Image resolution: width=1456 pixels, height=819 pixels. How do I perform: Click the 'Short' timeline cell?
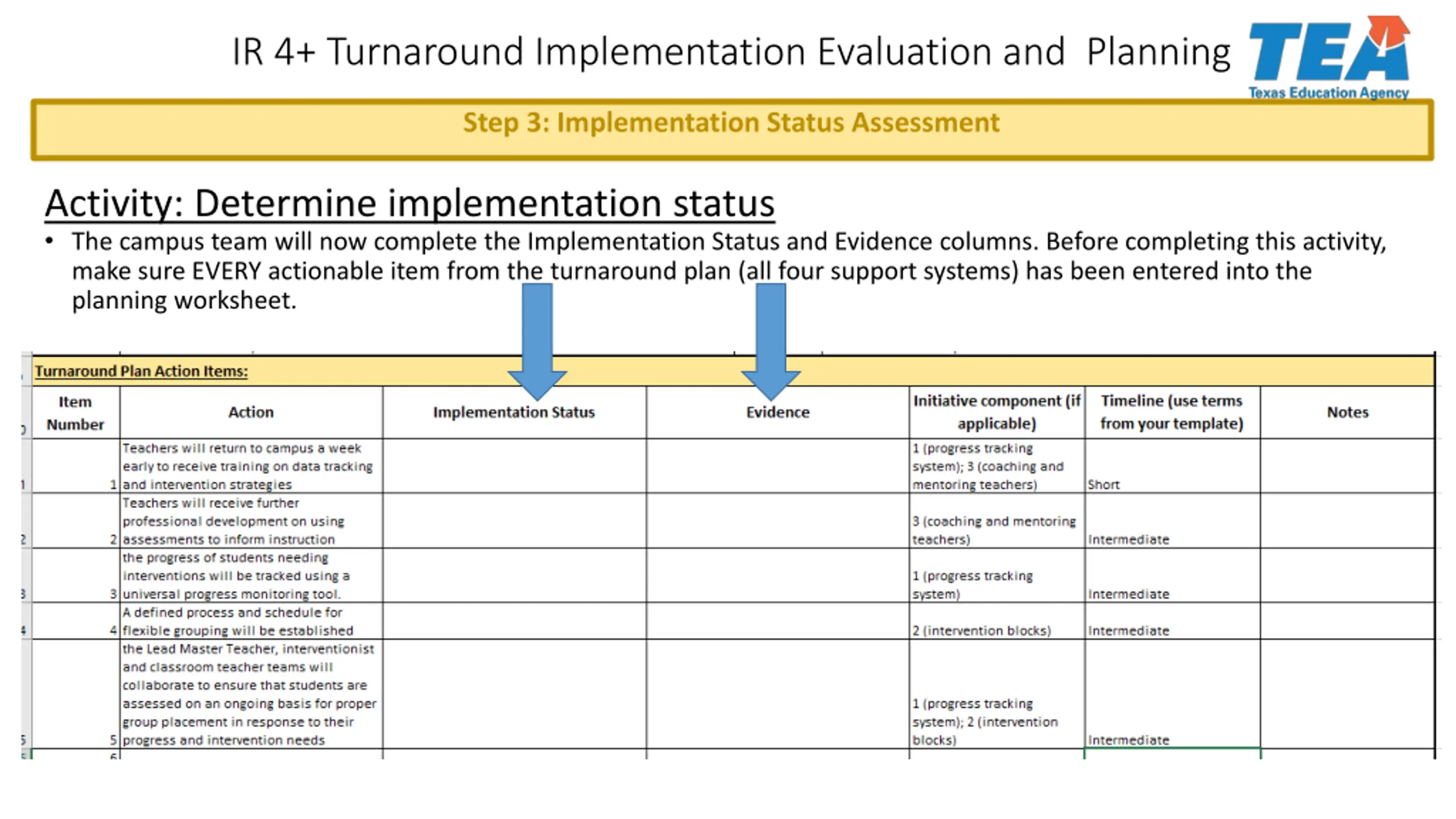tap(1172, 466)
